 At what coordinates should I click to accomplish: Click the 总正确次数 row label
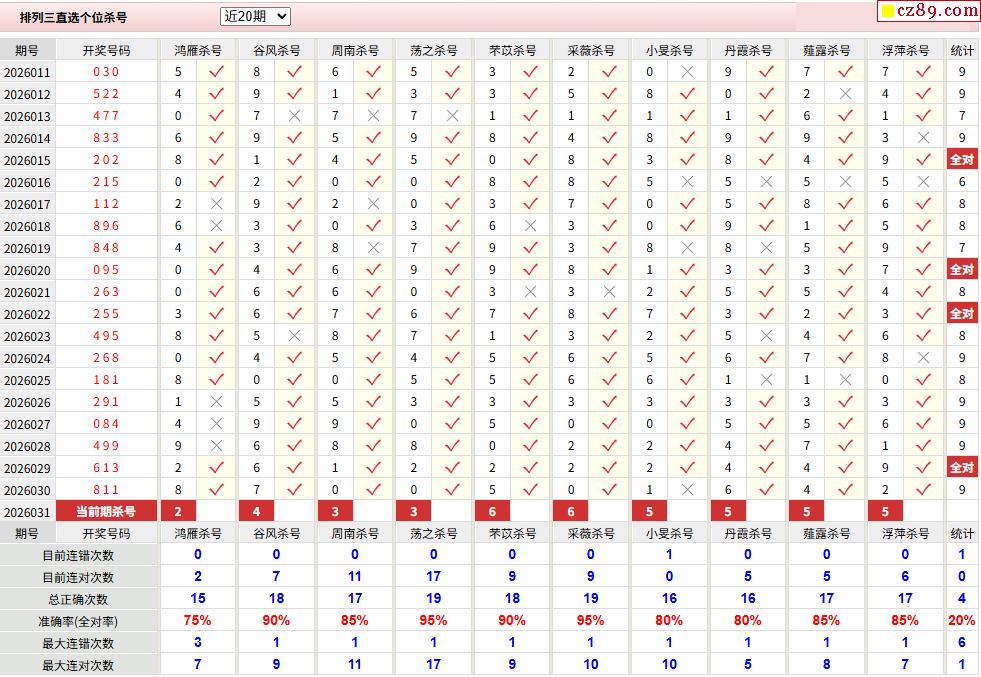(x=78, y=599)
